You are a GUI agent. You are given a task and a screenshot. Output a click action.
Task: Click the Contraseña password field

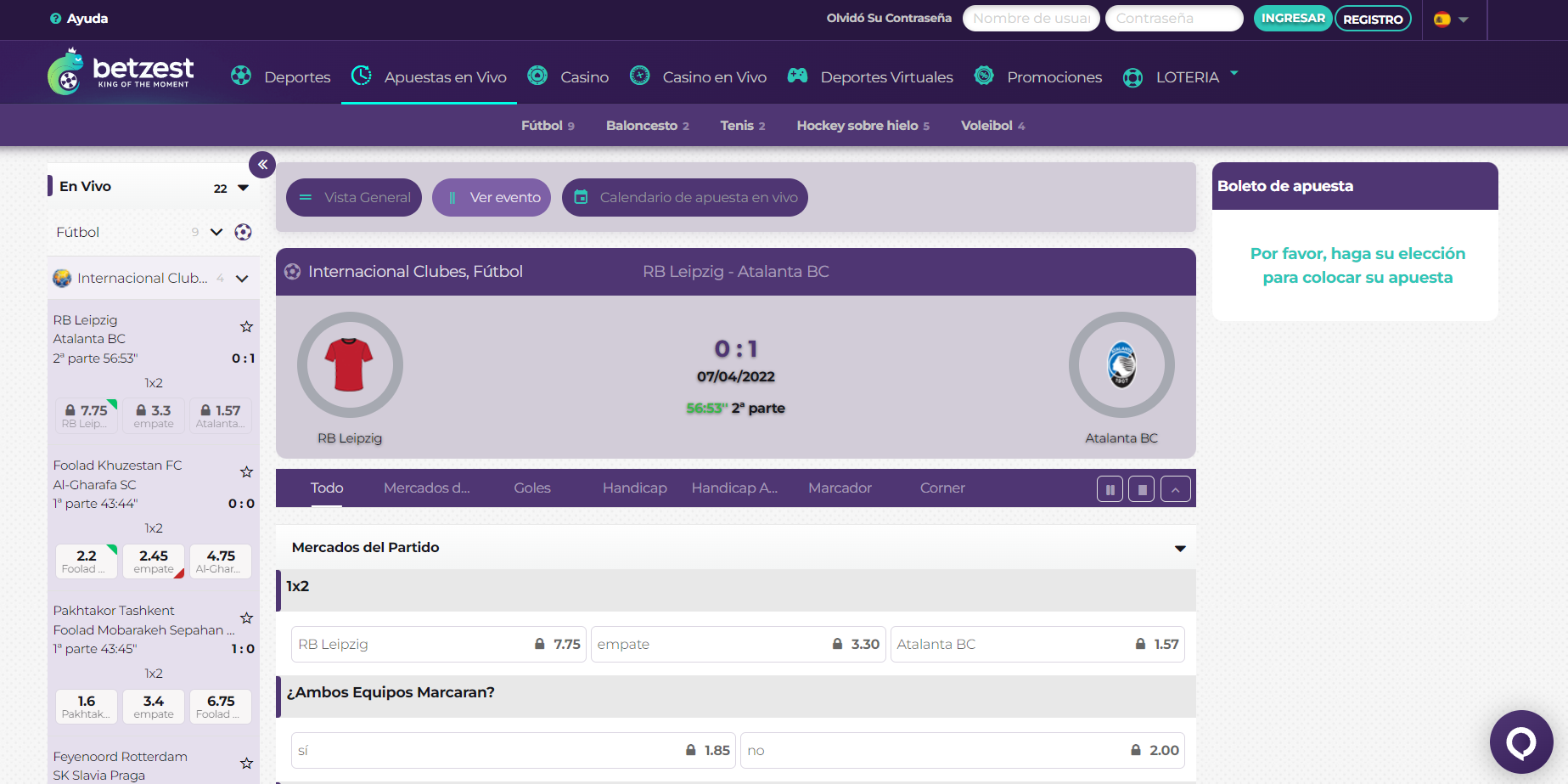(x=1174, y=19)
